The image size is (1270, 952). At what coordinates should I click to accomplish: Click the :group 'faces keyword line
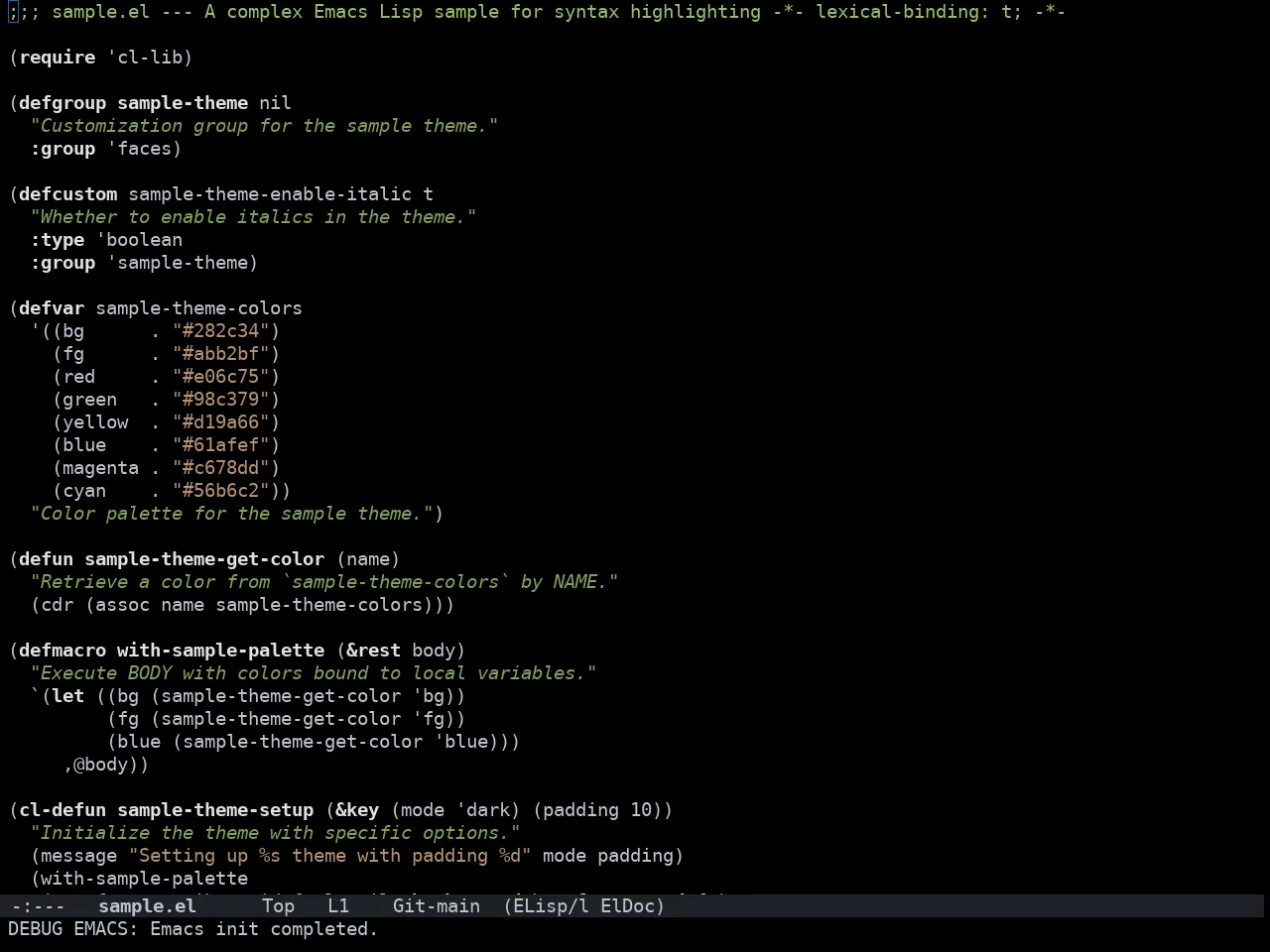106,149
